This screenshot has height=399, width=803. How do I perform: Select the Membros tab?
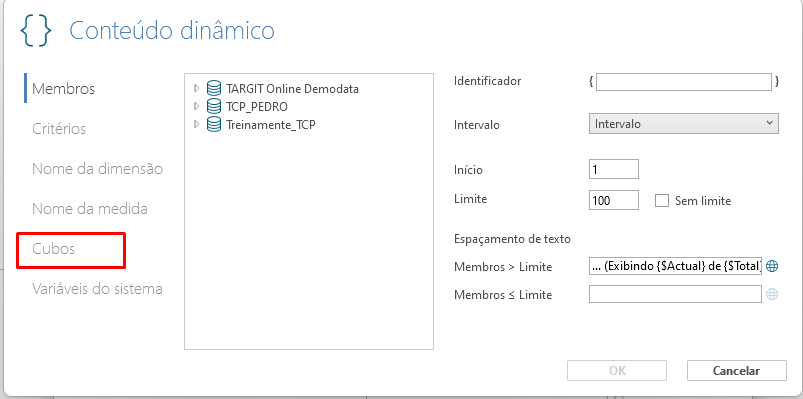point(64,89)
